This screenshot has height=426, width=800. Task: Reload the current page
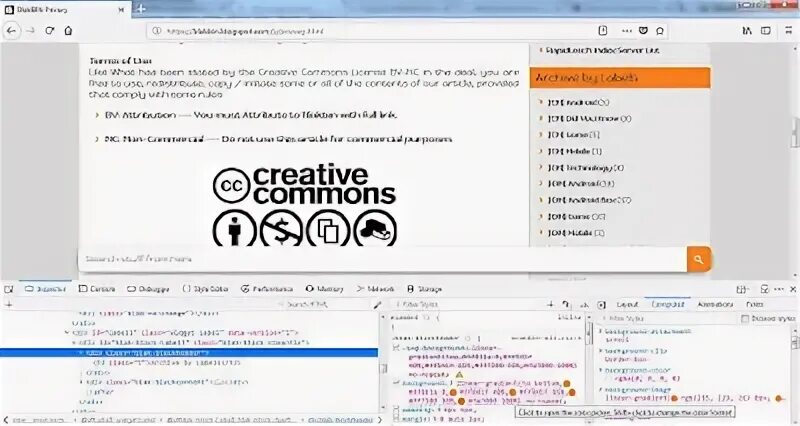pos(49,31)
